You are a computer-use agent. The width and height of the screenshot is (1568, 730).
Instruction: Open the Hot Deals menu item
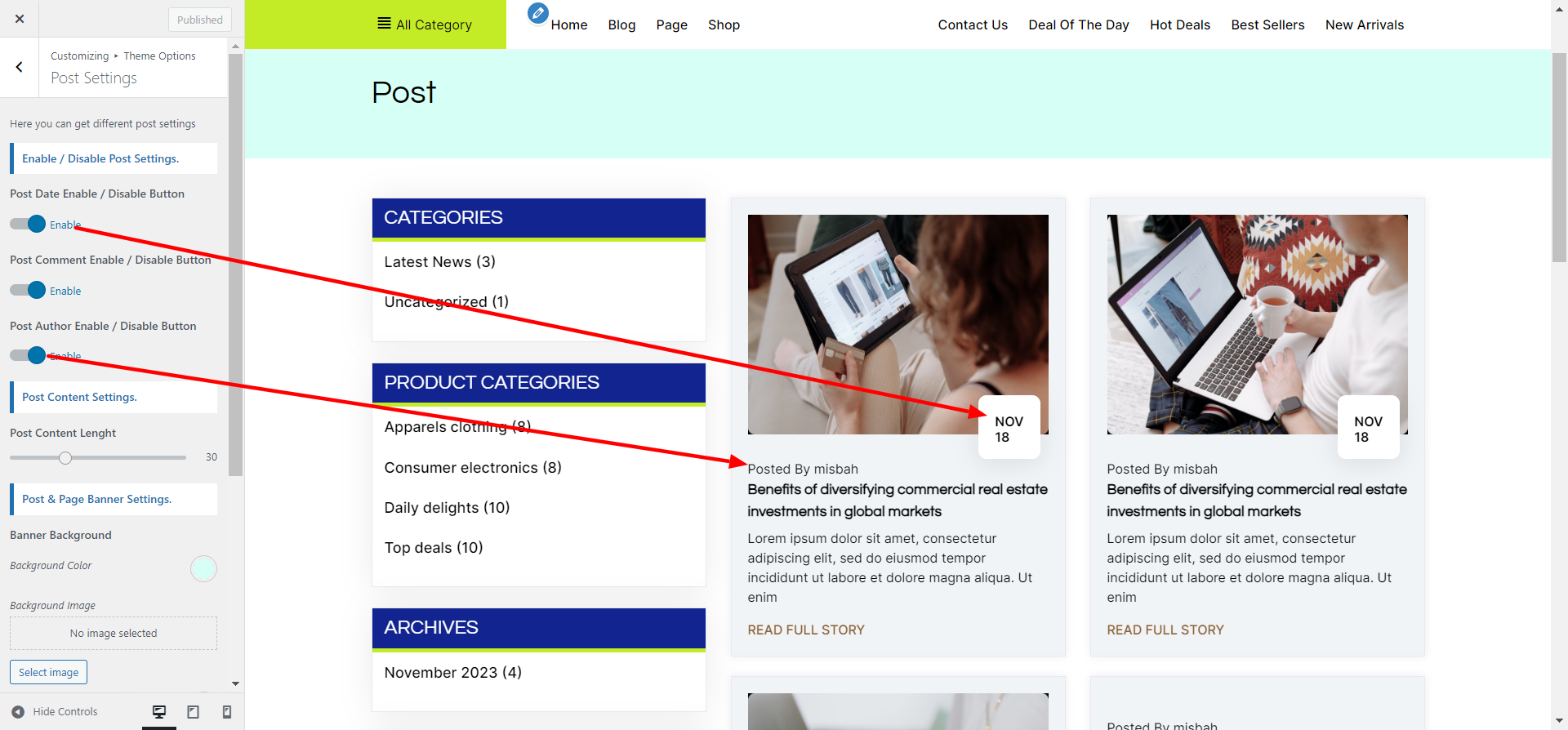click(x=1179, y=25)
